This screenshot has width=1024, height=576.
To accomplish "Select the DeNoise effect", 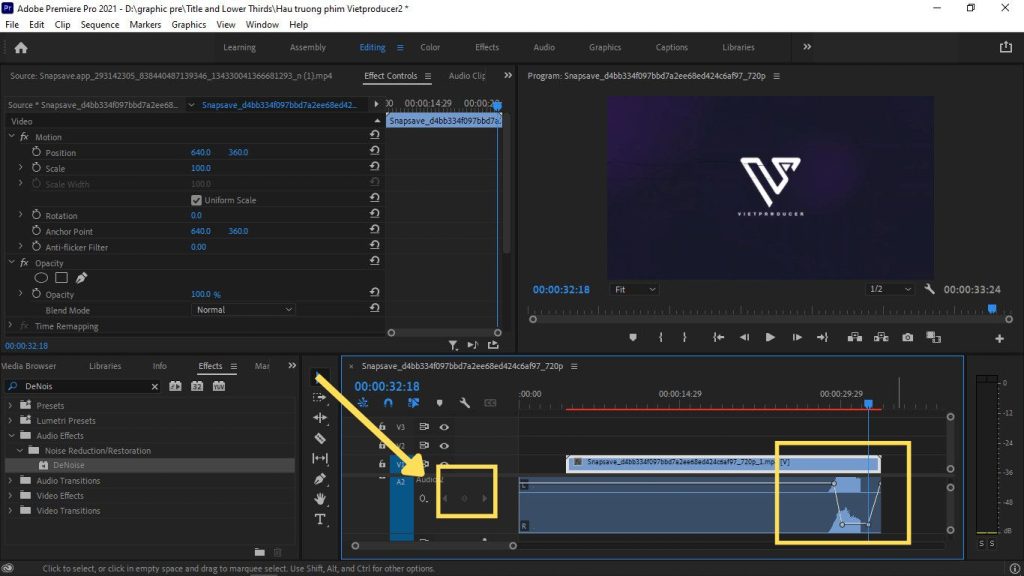I will (68, 466).
